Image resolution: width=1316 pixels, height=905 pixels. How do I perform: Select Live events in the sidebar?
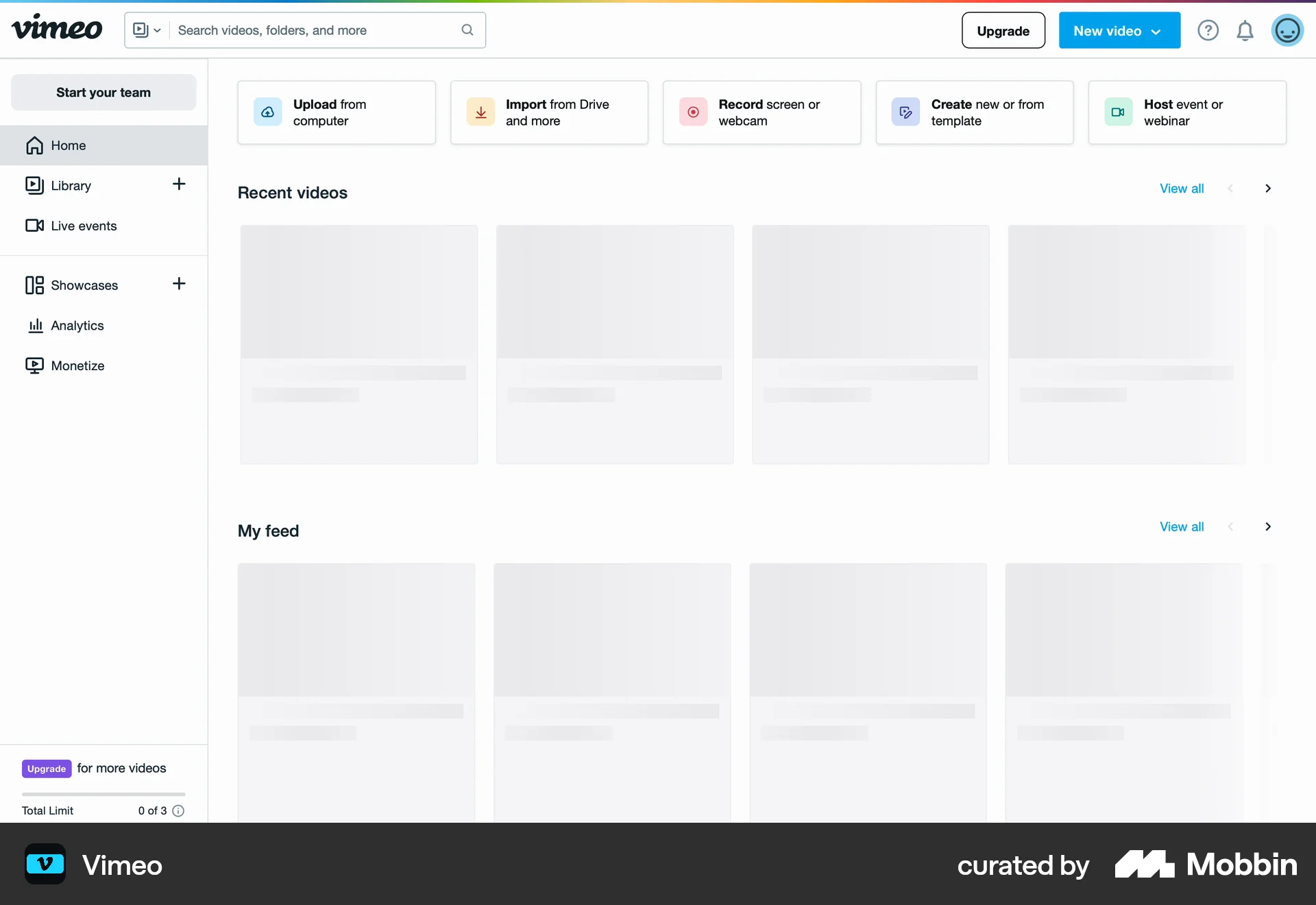(x=84, y=226)
